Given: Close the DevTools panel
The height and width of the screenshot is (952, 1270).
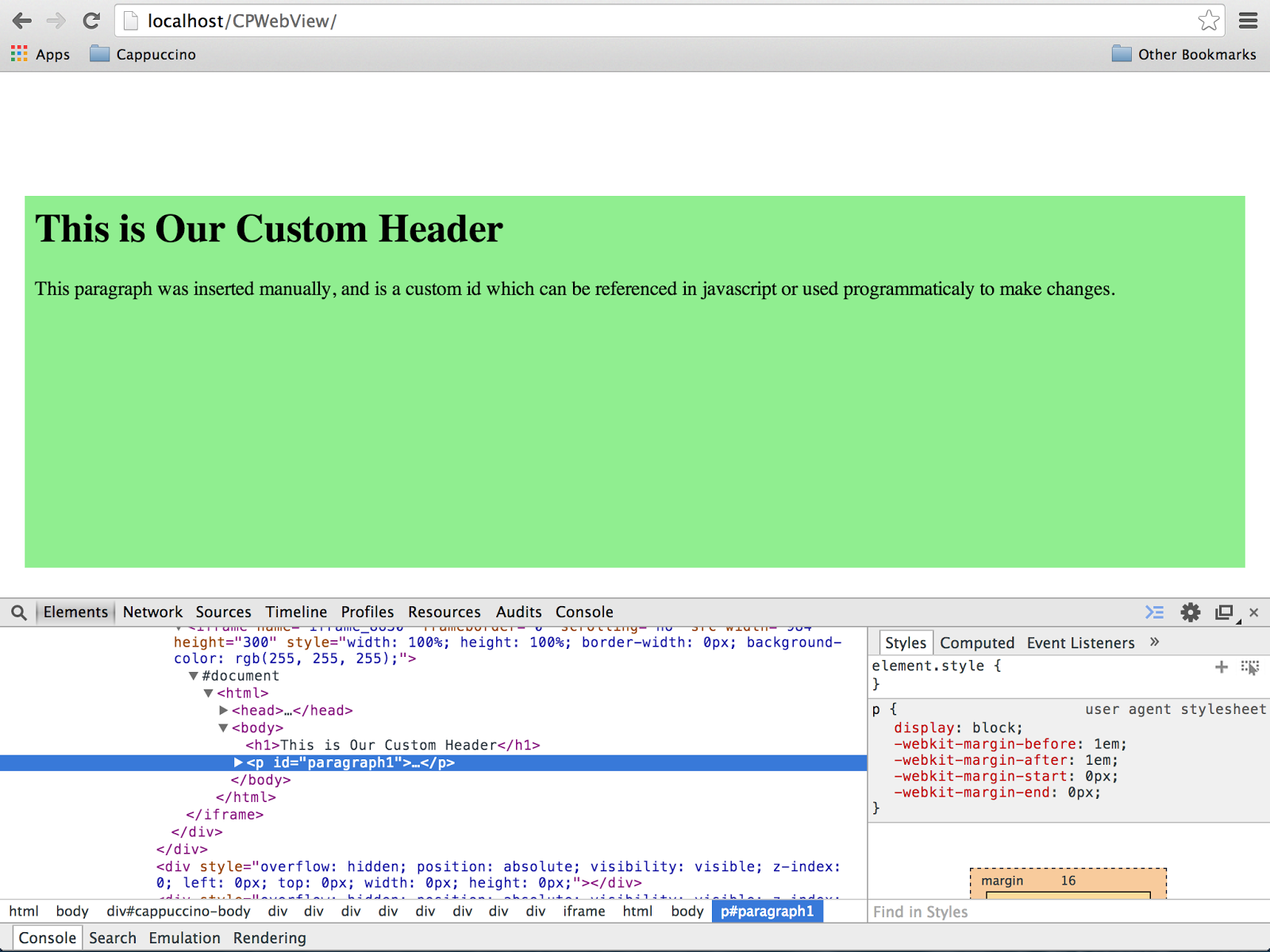Looking at the screenshot, I should point(1254,612).
